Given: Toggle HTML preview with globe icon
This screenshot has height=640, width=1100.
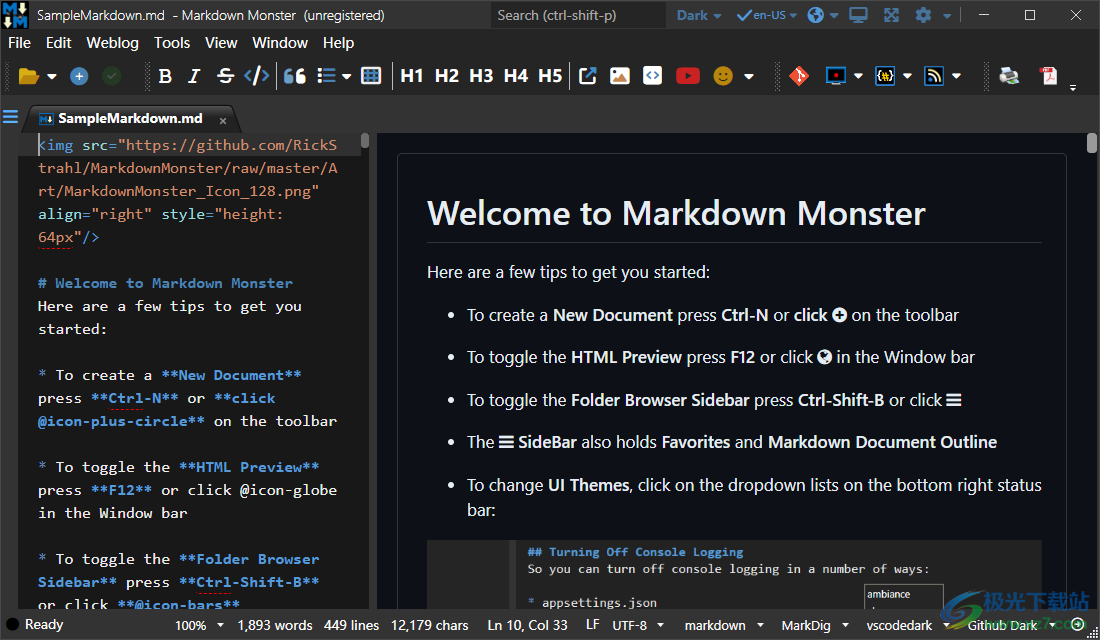Looking at the screenshot, I should click(815, 15).
